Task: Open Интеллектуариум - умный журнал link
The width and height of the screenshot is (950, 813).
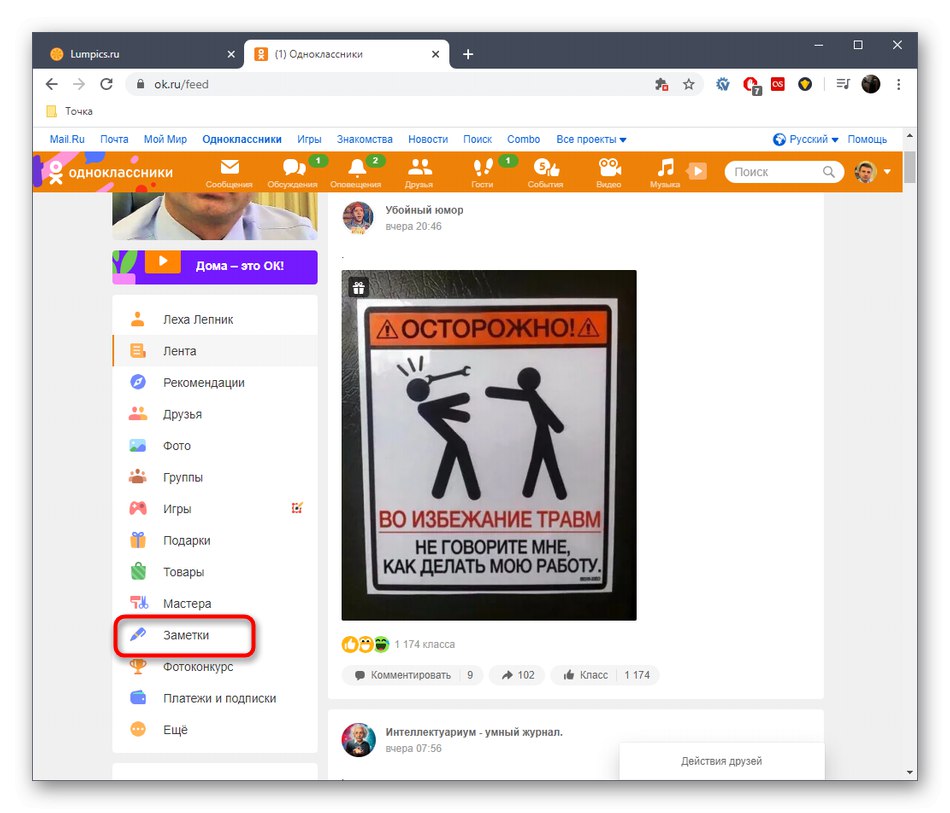Action: pyautogui.click(x=474, y=732)
